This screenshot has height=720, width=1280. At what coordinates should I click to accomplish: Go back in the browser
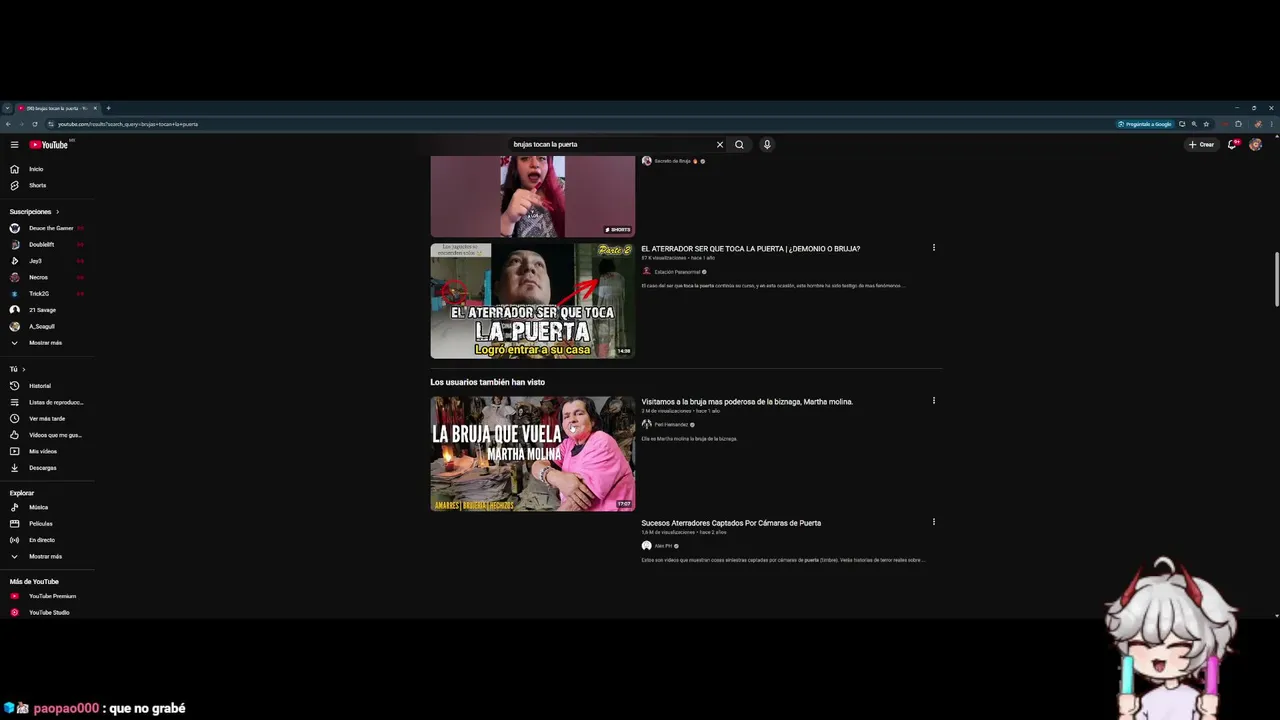click(x=8, y=124)
